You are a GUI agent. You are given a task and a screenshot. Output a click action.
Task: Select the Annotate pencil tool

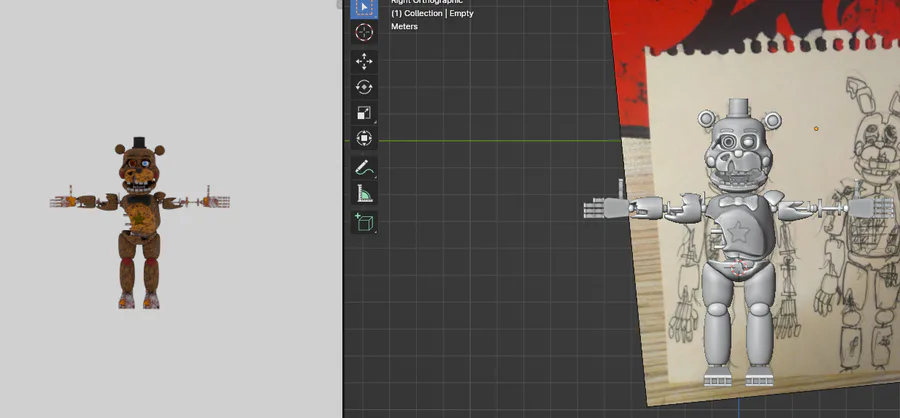364,168
